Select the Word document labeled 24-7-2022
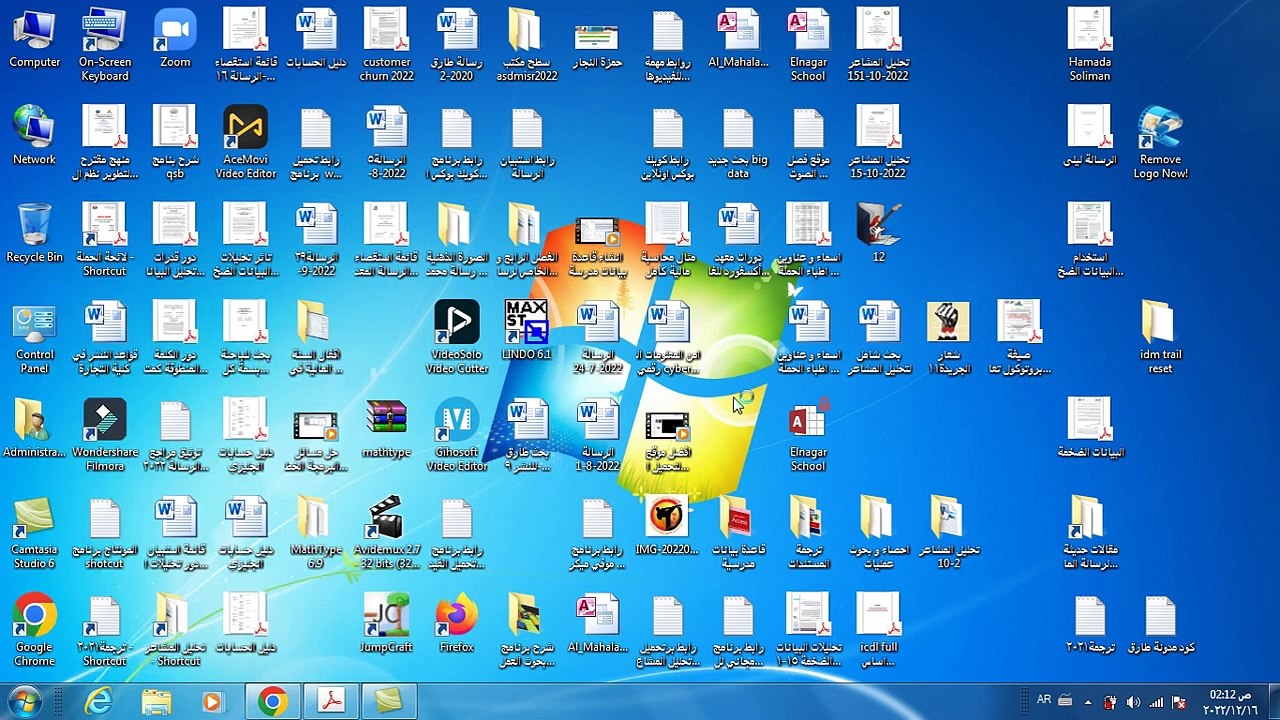The height and width of the screenshot is (720, 1280). click(598, 338)
